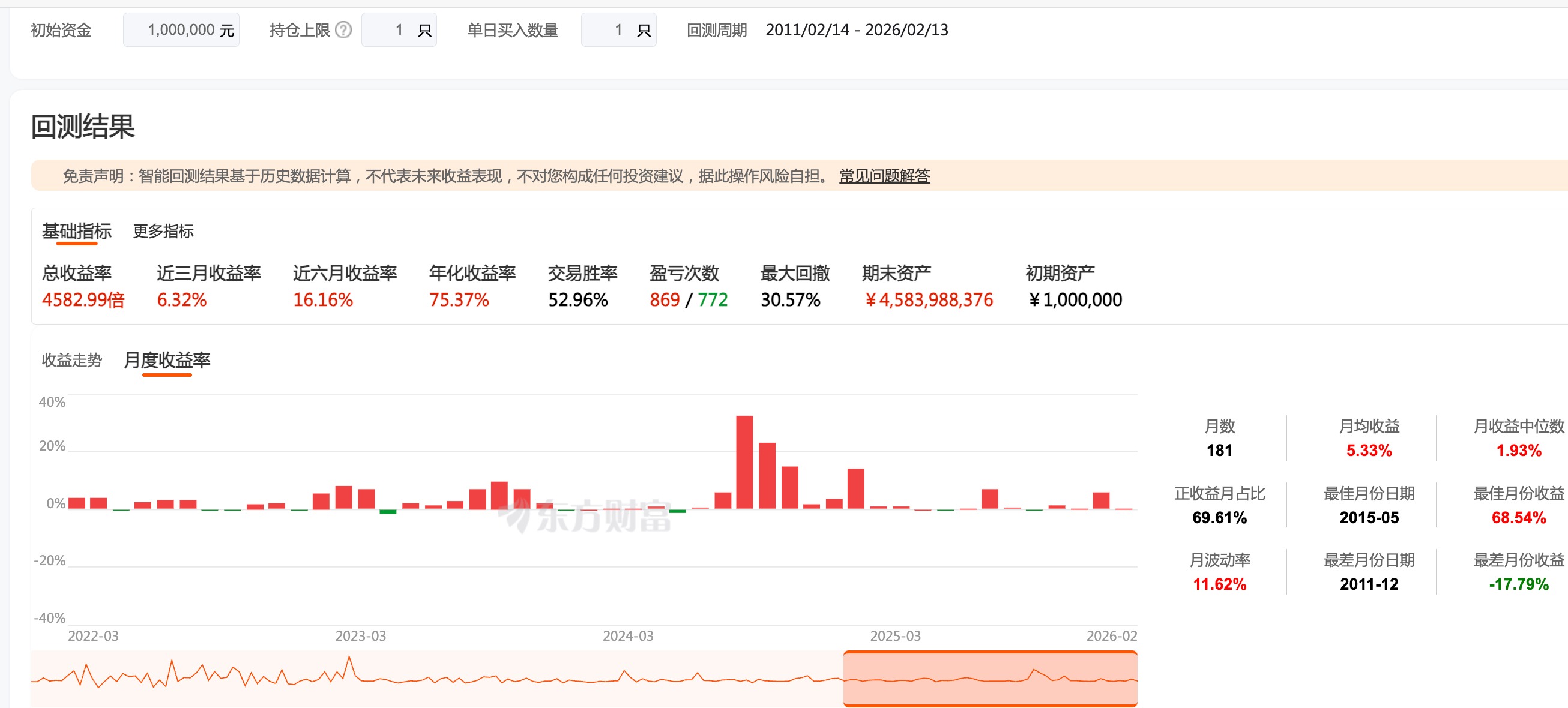Click the 持仓上限 quantity input box
The image size is (1568, 708).
click(x=398, y=30)
